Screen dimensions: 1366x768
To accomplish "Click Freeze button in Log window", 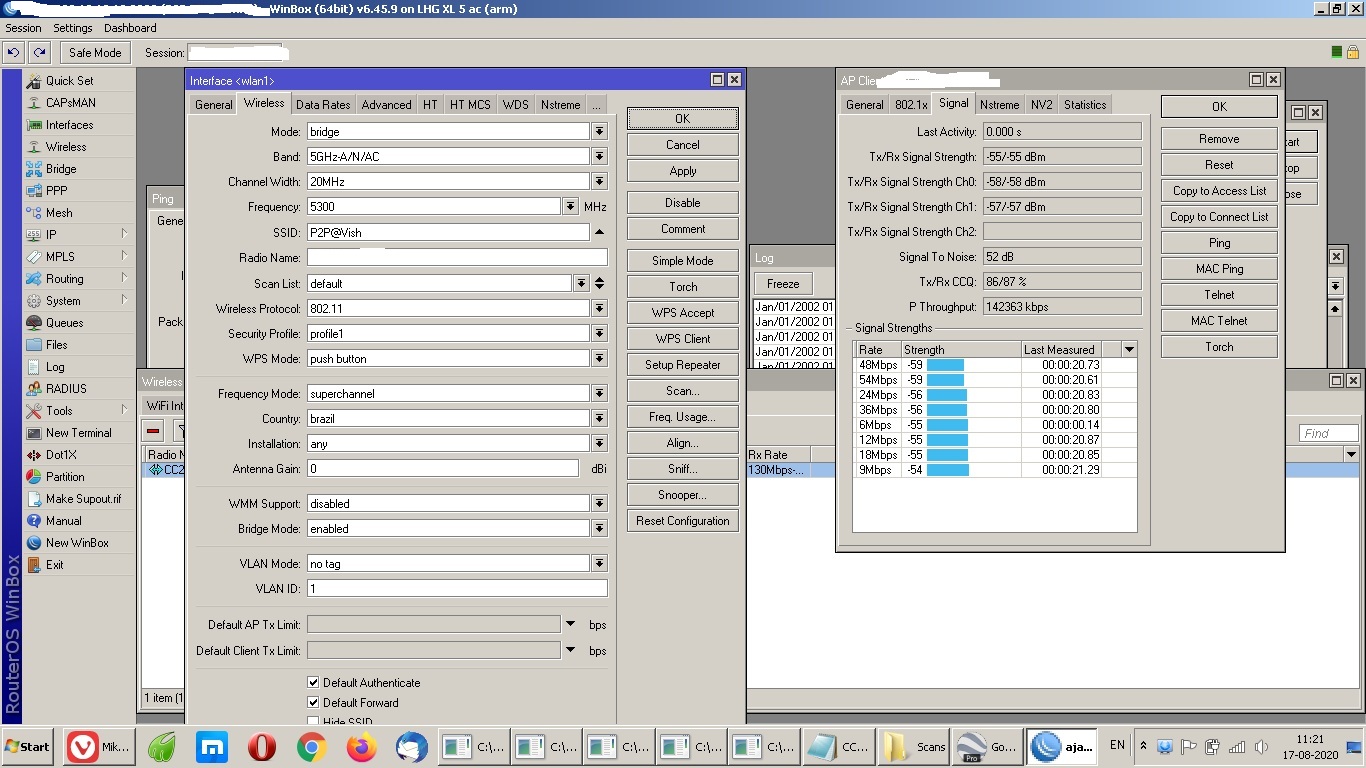I will [783, 284].
